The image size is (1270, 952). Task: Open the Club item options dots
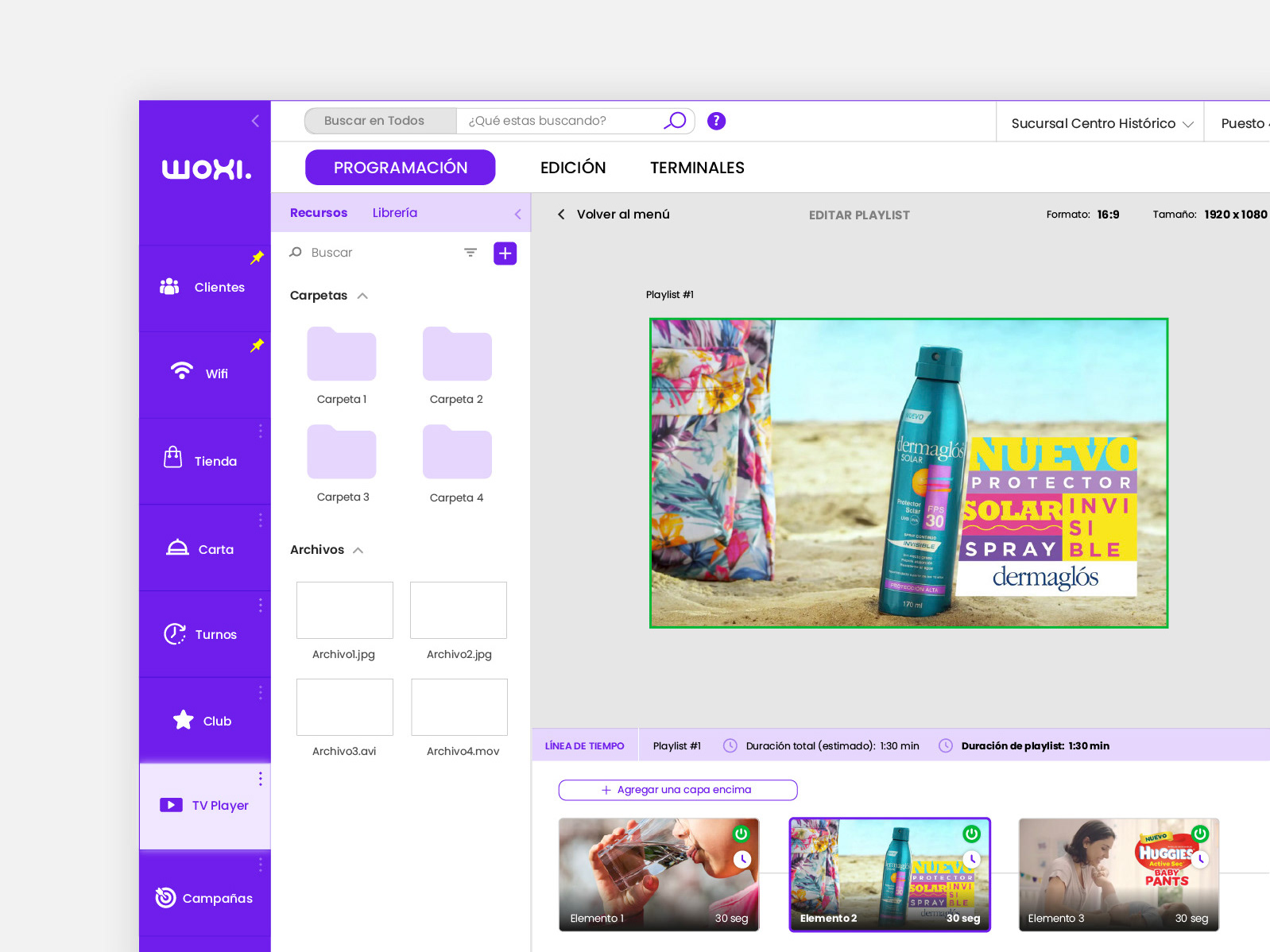coord(260,692)
